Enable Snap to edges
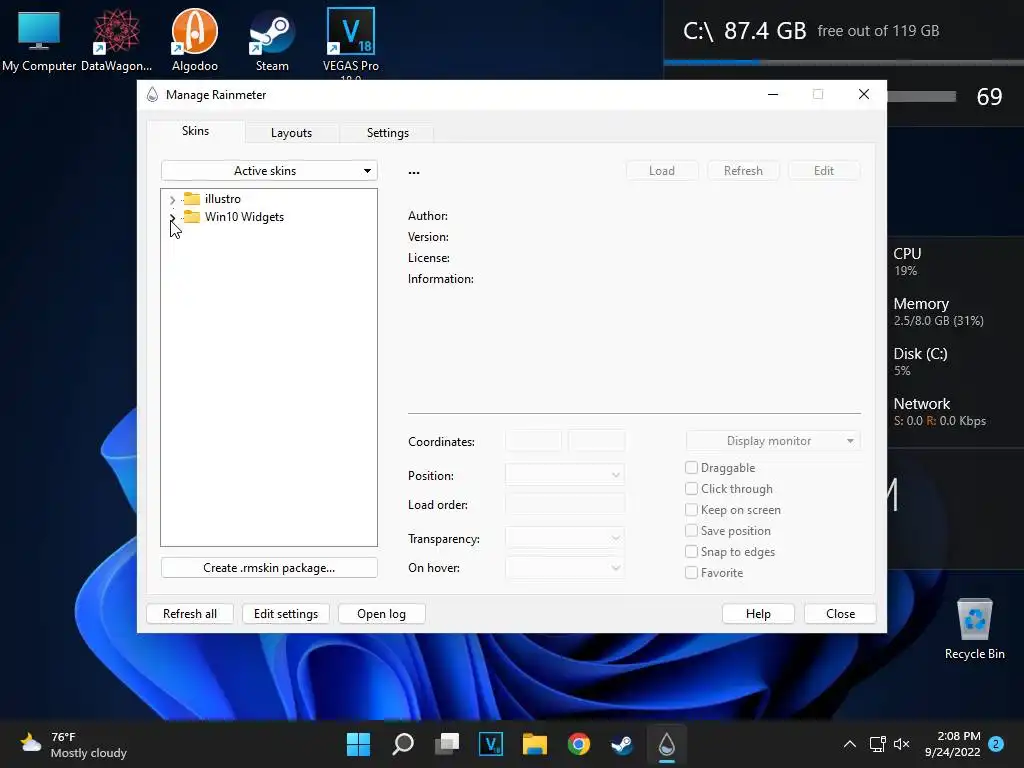Image resolution: width=1024 pixels, height=768 pixels. [691, 551]
